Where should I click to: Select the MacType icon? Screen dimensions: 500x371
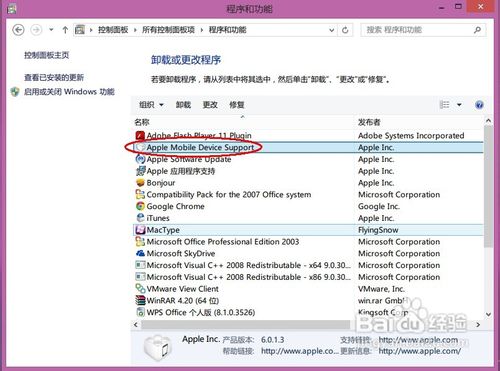coord(140,230)
